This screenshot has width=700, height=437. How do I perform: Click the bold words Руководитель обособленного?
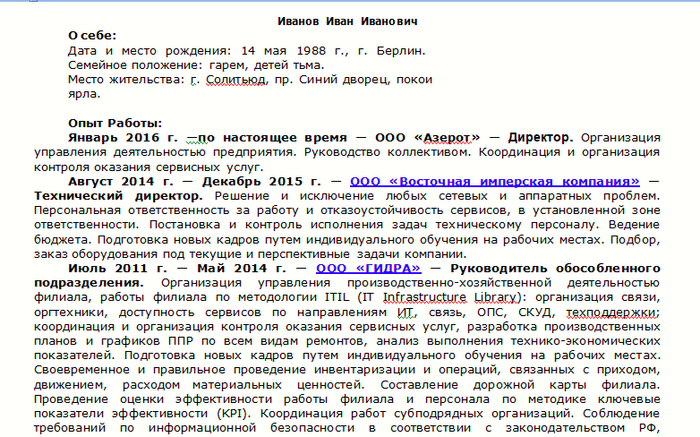pyautogui.click(x=555, y=268)
